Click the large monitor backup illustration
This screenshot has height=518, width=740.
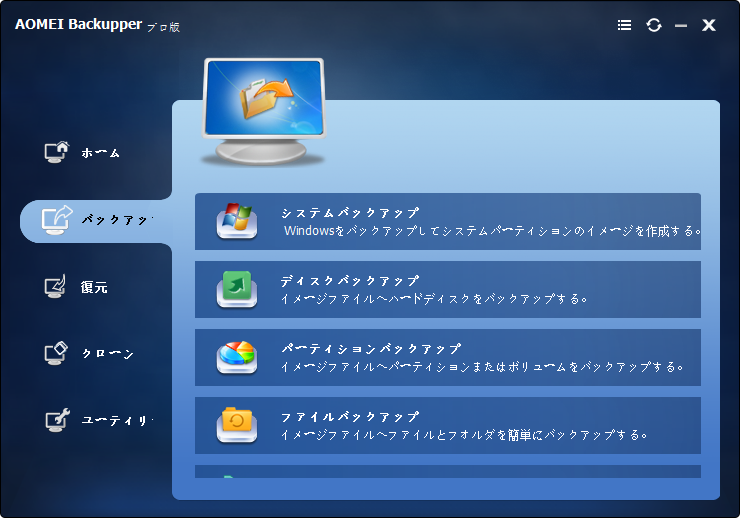click(x=264, y=111)
